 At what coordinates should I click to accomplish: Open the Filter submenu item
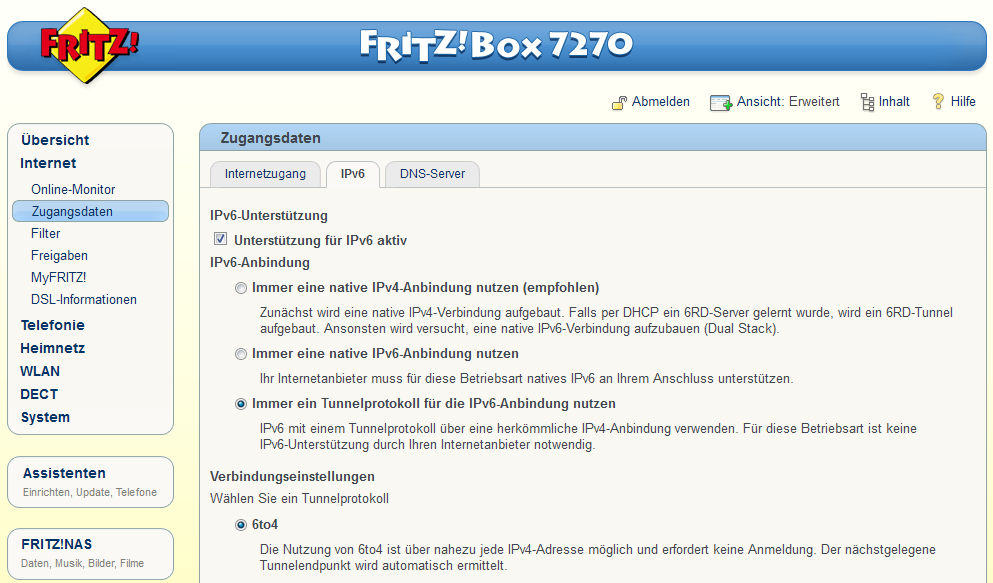click(x=46, y=234)
